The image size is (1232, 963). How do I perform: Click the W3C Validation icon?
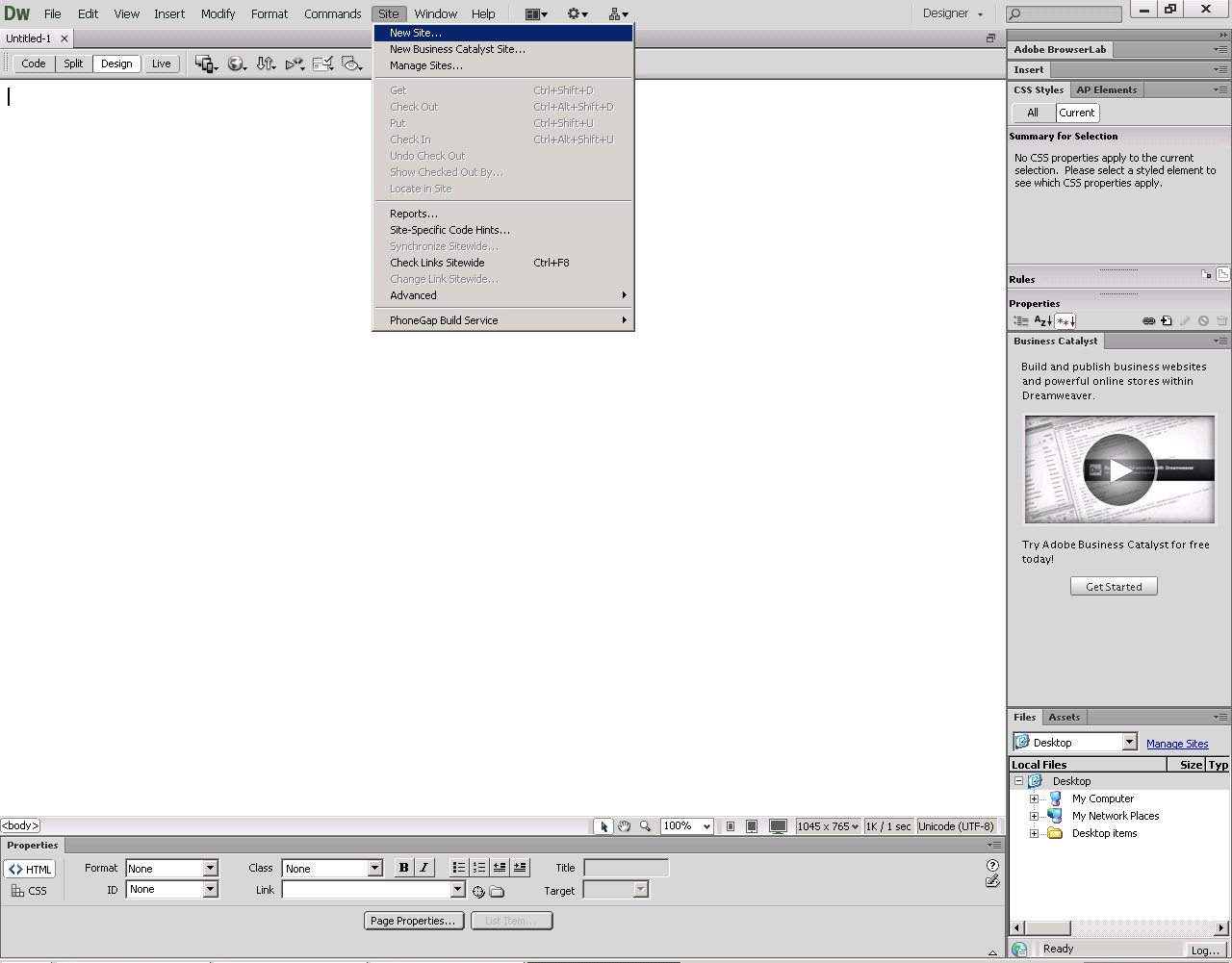coord(295,63)
